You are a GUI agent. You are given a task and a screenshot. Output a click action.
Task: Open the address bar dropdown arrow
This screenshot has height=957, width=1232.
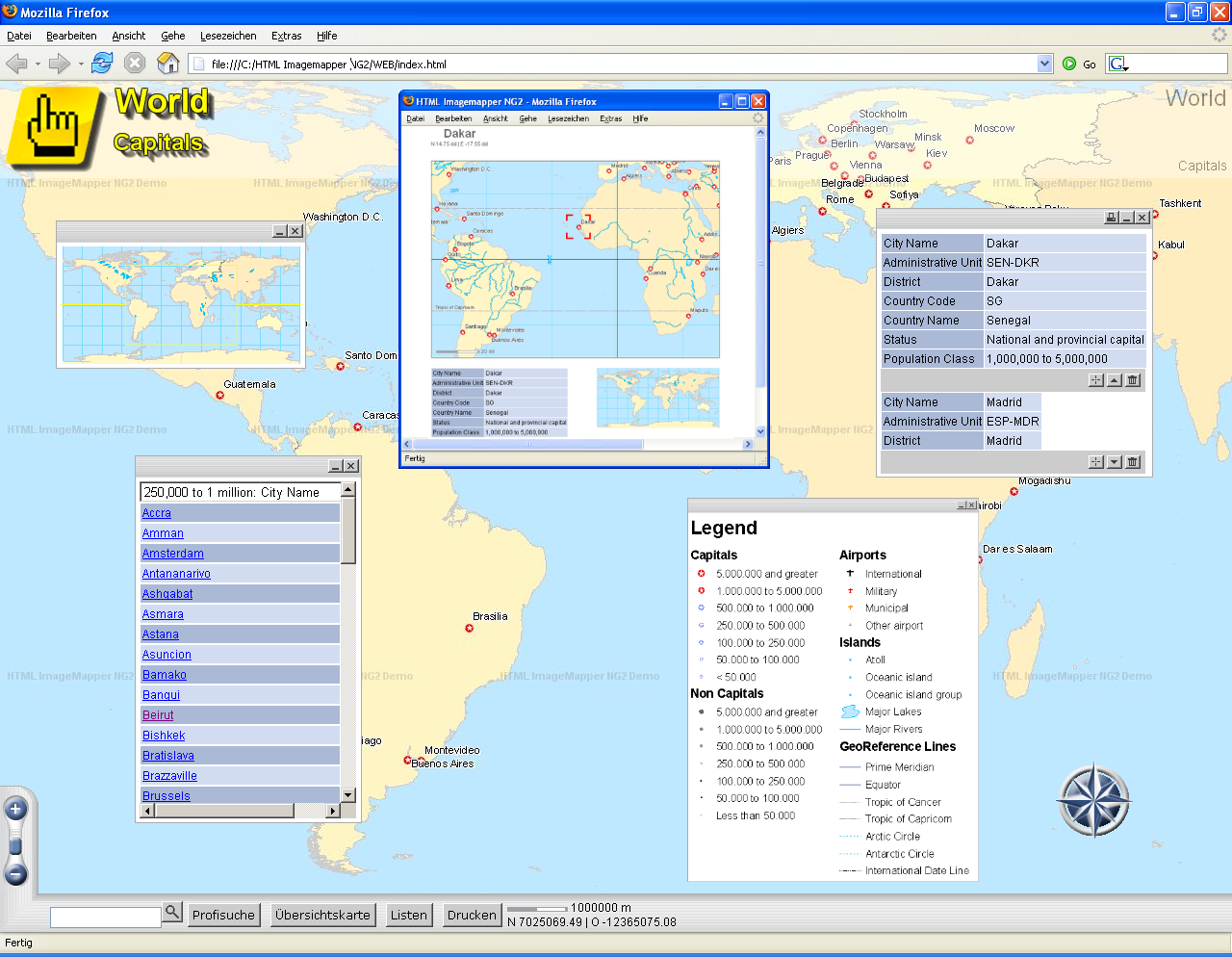[1045, 64]
